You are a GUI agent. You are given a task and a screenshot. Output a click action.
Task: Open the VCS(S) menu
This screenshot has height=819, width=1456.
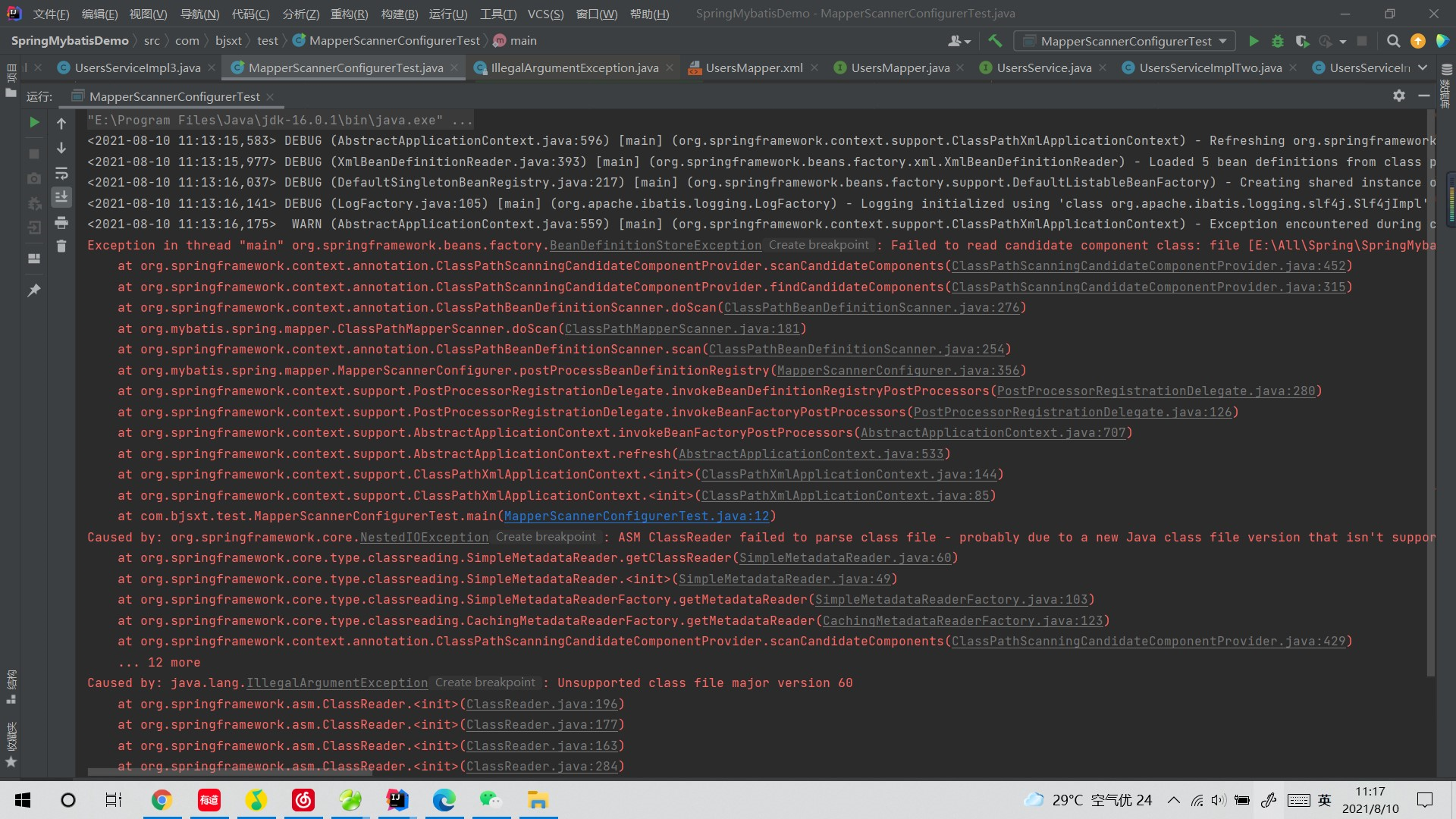click(545, 14)
